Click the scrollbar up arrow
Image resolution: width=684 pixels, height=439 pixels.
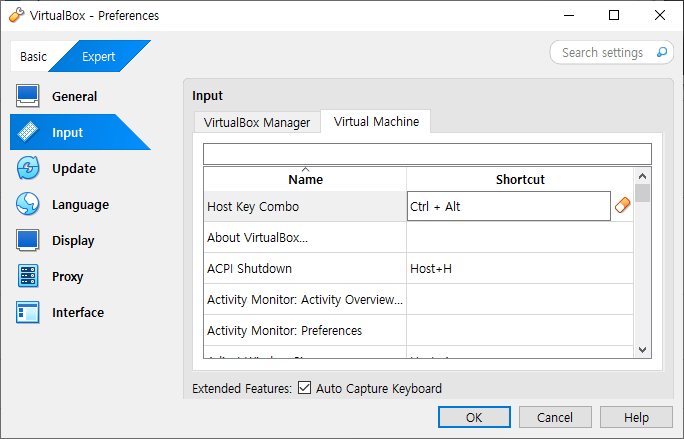coord(642,176)
